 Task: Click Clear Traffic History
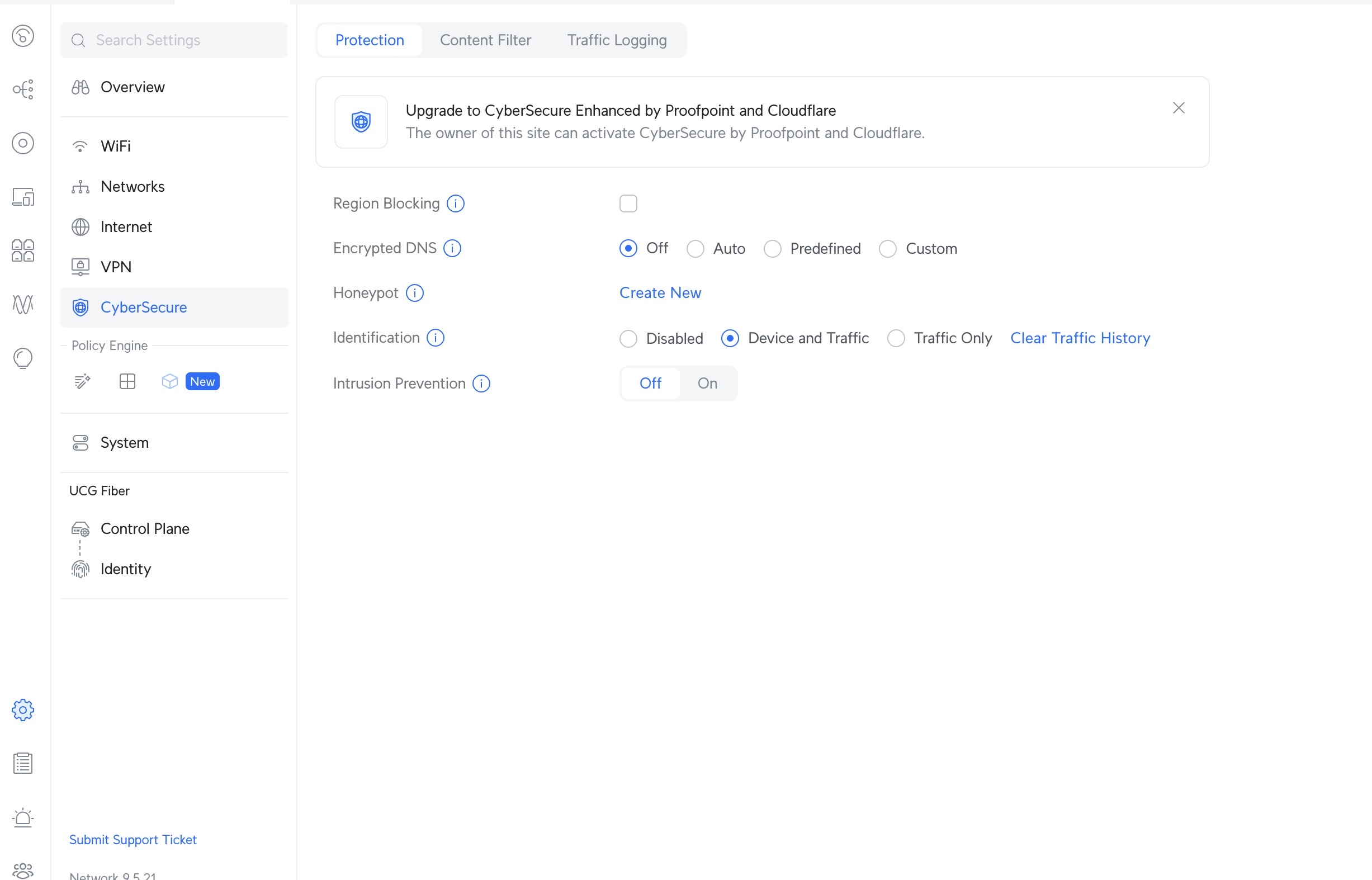pyautogui.click(x=1080, y=338)
